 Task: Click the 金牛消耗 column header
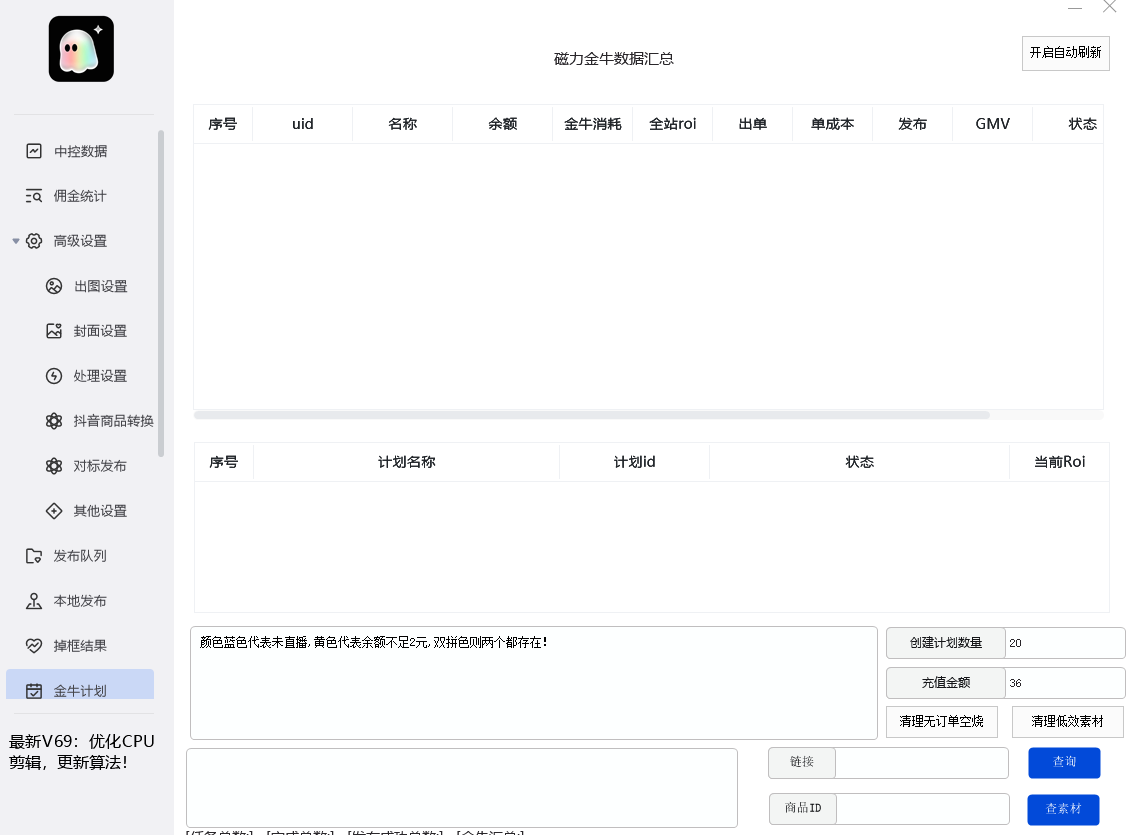pos(593,124)
